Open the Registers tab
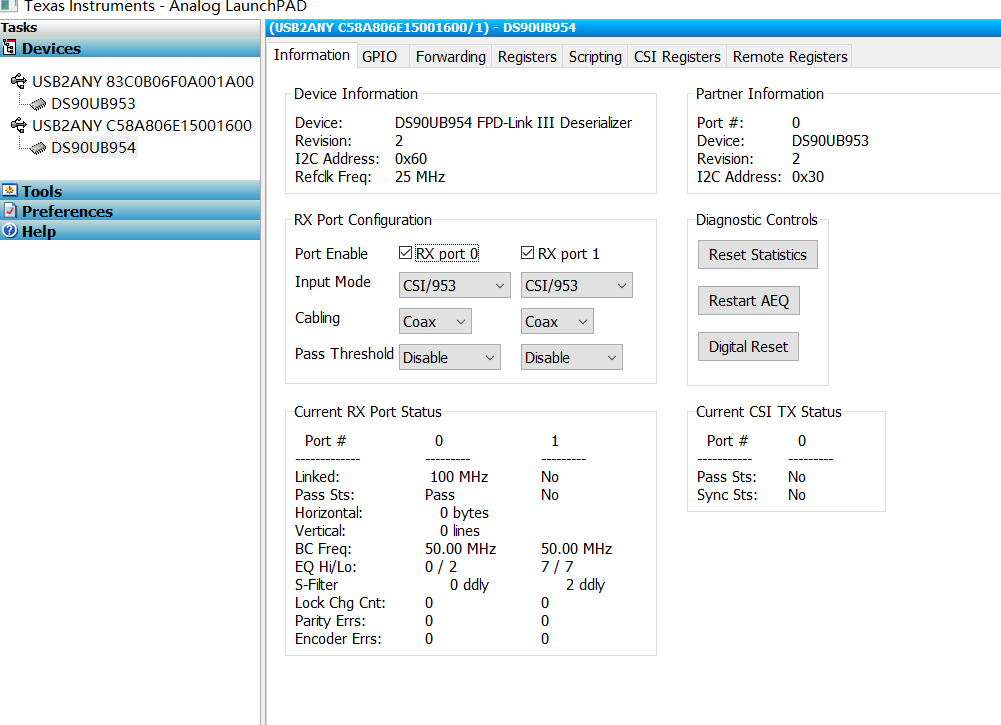Viewport: 1001px width, 725px height. click(527, 57)
